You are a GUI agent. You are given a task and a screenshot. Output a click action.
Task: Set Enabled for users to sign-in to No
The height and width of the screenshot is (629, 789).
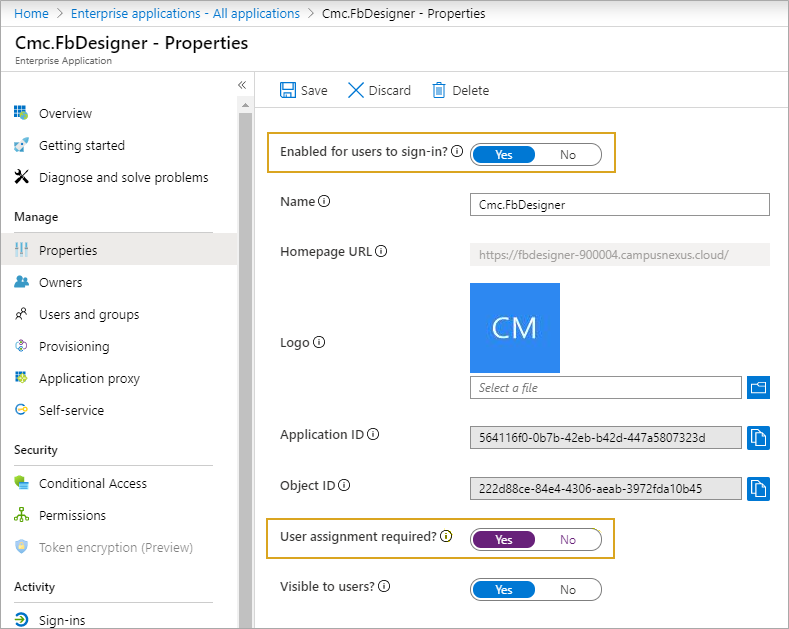(x=568, y=154)
